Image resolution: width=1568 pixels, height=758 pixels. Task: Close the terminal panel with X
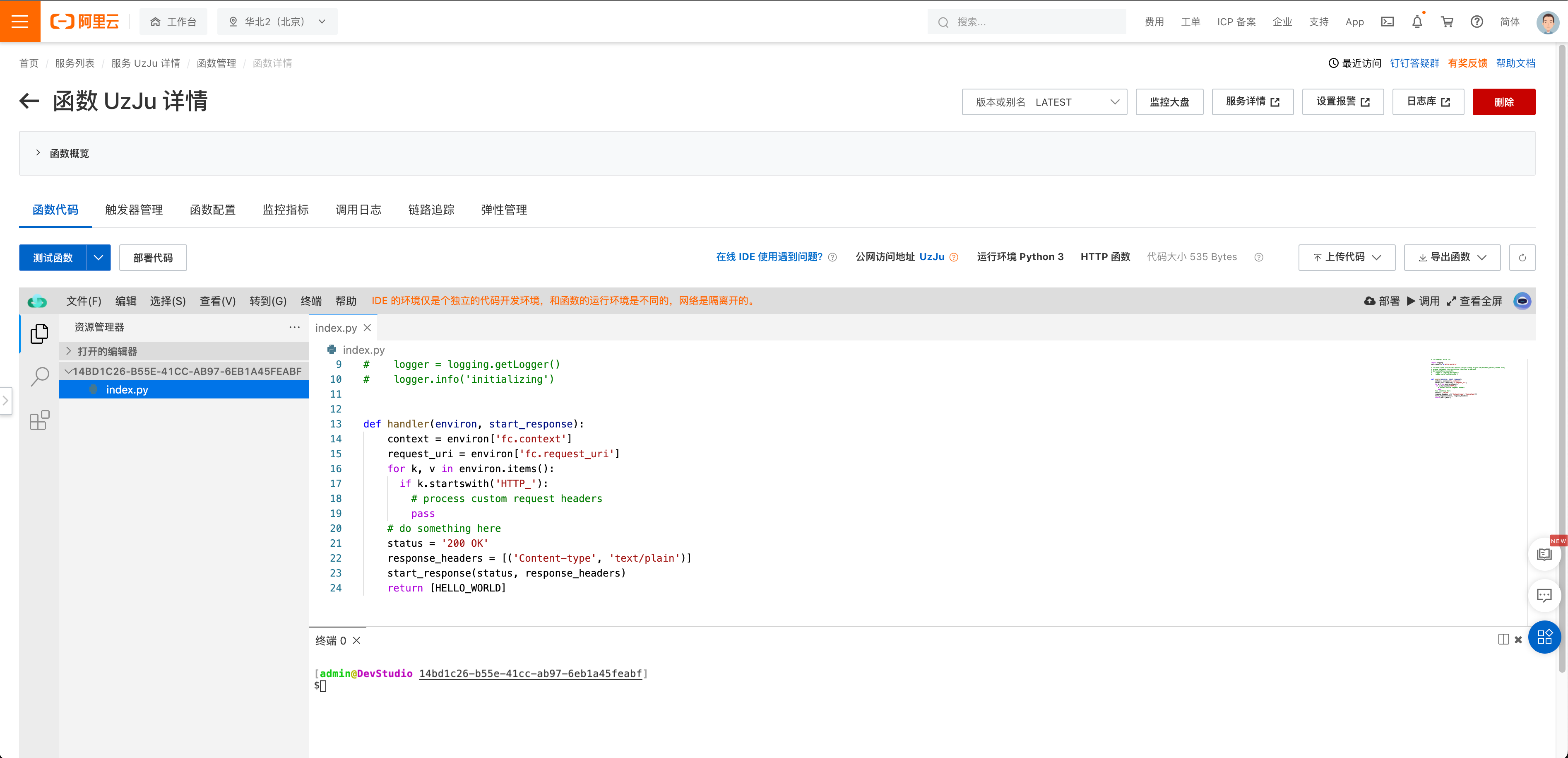[x=1518, y=640]
